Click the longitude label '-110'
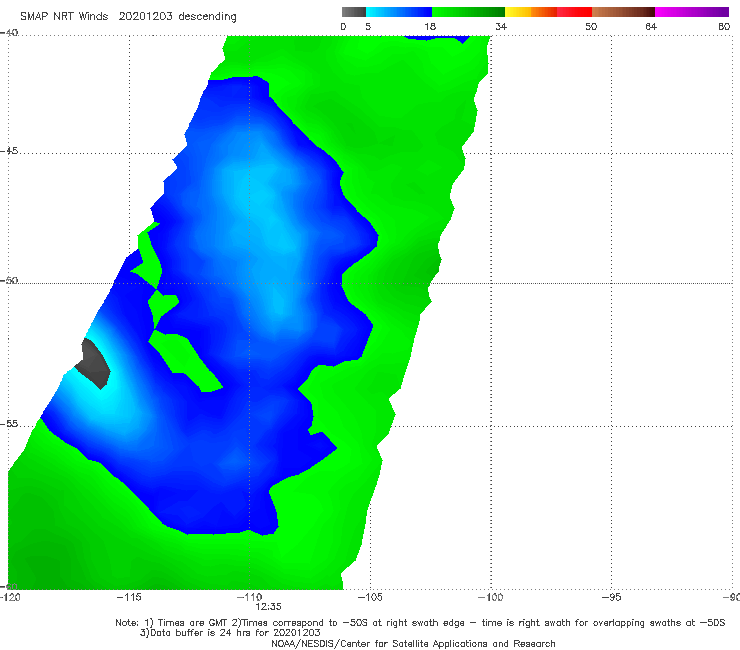The image size is (740, 650). (250, 597)
